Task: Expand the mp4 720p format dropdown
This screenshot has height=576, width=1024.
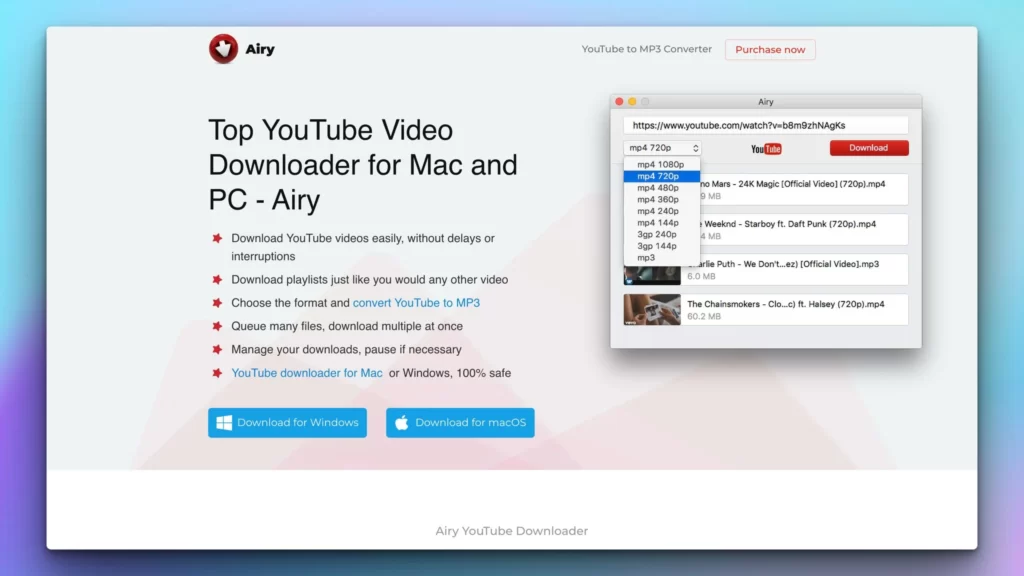Action: click(x=662, y=148)
